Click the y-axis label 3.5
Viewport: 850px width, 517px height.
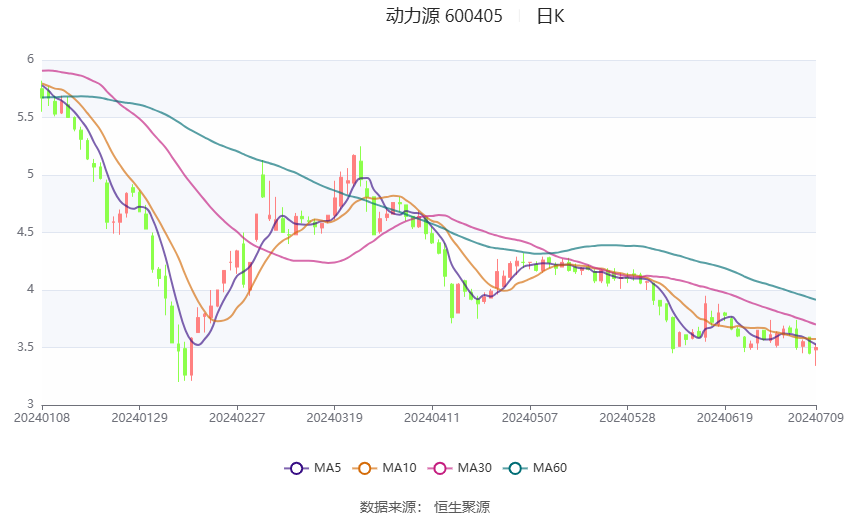pos(25,347)
